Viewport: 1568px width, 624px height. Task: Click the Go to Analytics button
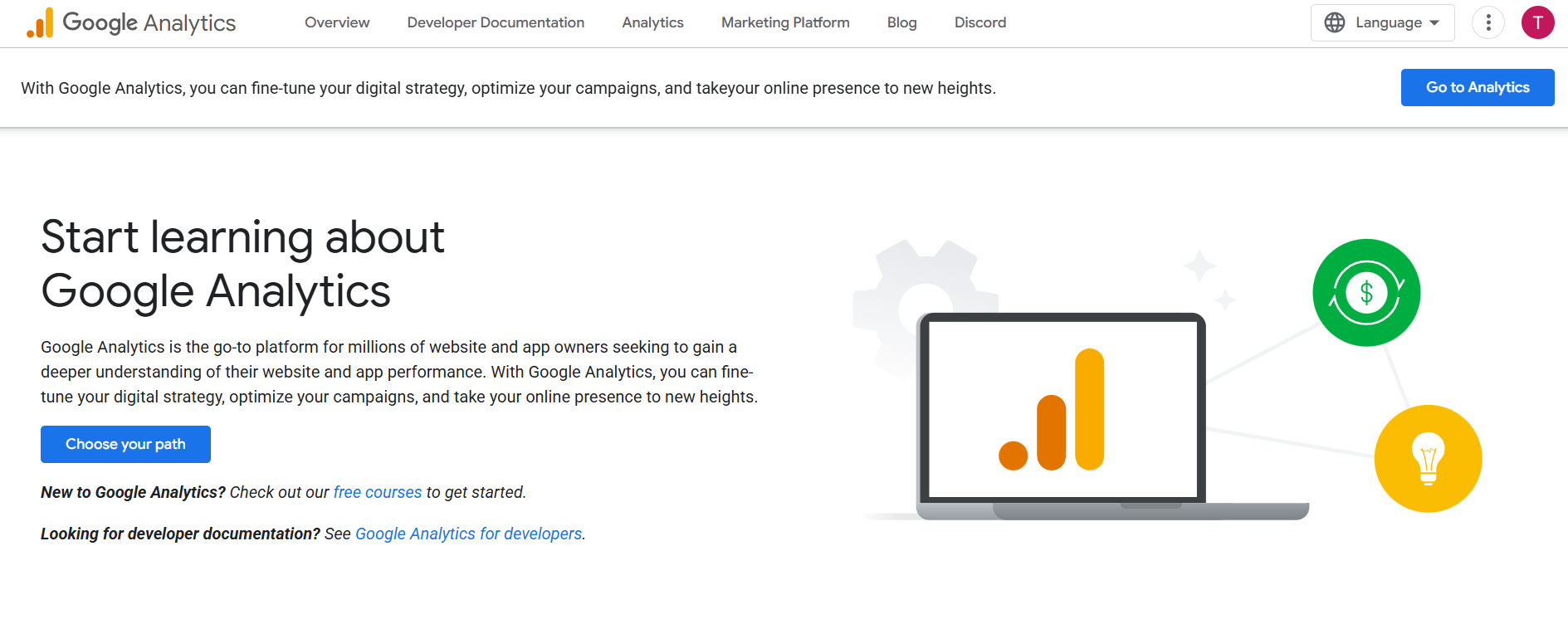pyautogui.click(x=1478, y=87)
